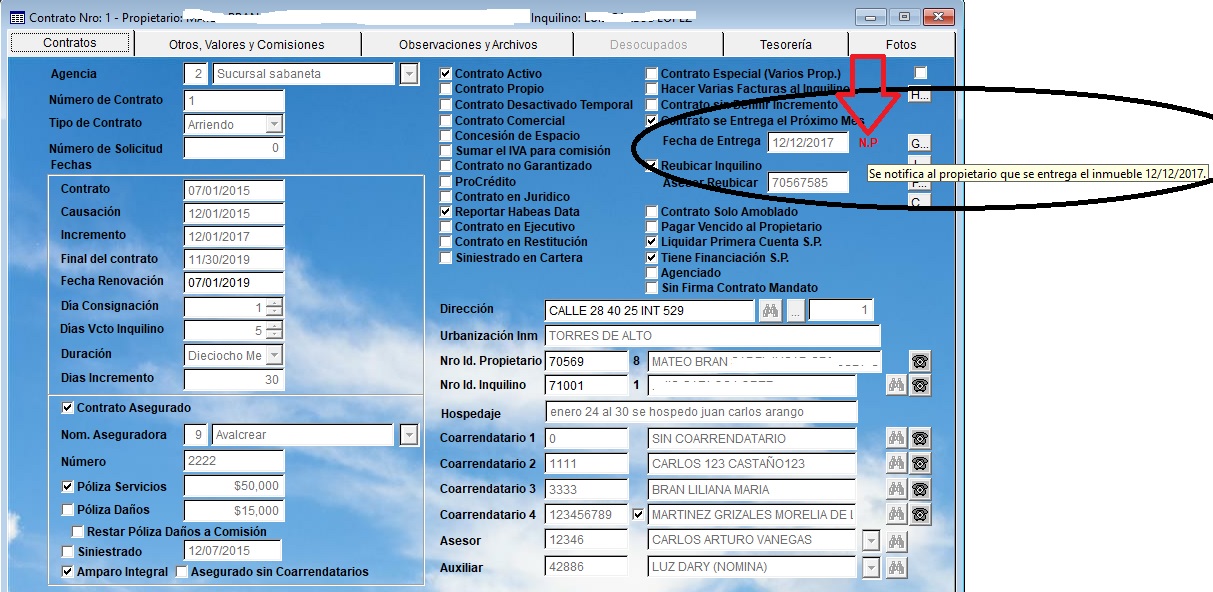Click the binoculars icon for Coarrendatario 3
The height and width of the screenshot is (592, 1213).
[x=896, y=489]
